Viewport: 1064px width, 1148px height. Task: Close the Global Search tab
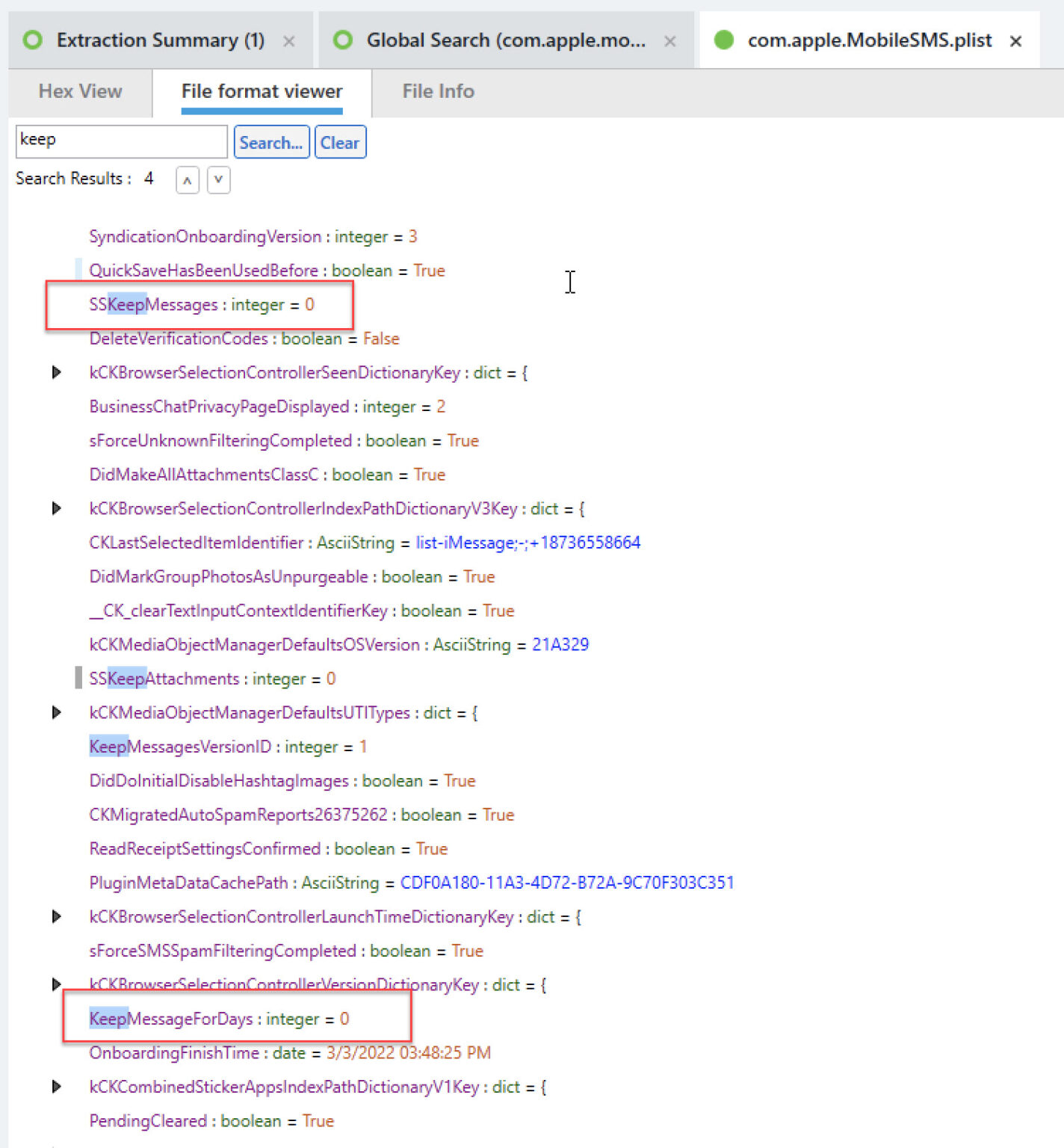(x=670, y=41)
